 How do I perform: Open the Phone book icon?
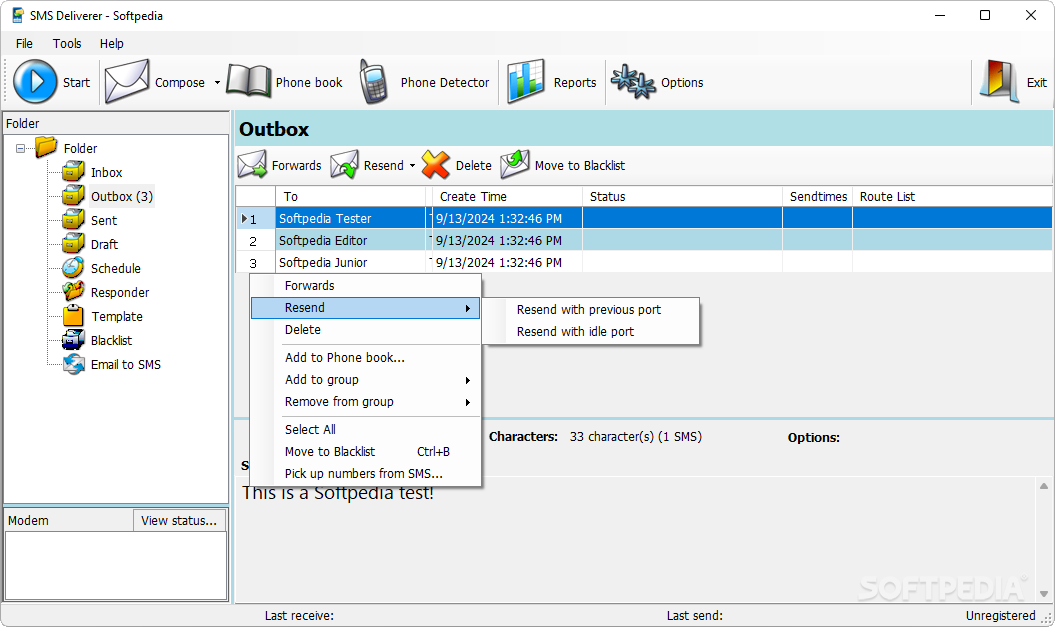click(249, 81)
